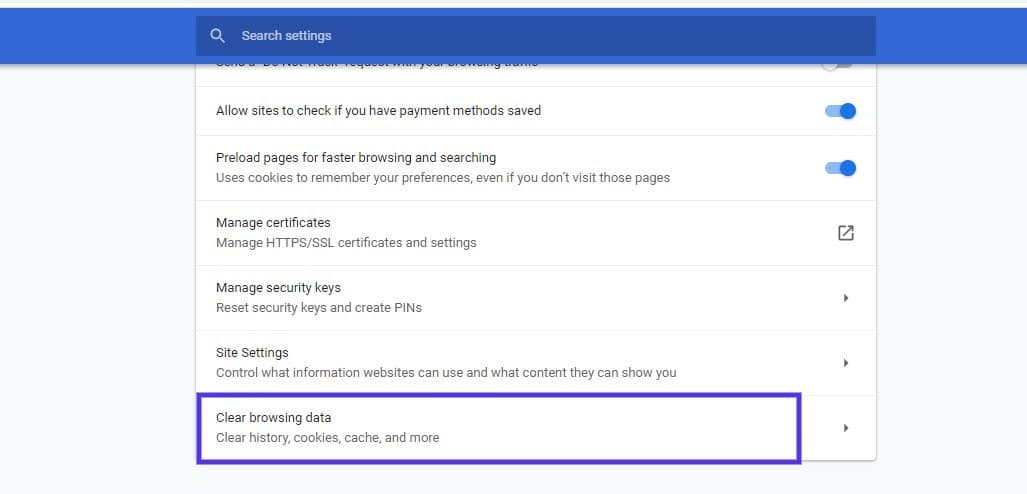
Task: Click 'Uses cookies to remember your preferences' description
Action: (x=443, y=178)
